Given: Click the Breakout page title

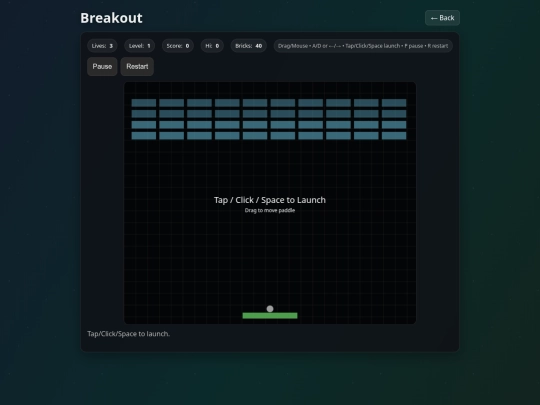Looking at the screenshot, I should pyautogui.click(x=111, y=18).
